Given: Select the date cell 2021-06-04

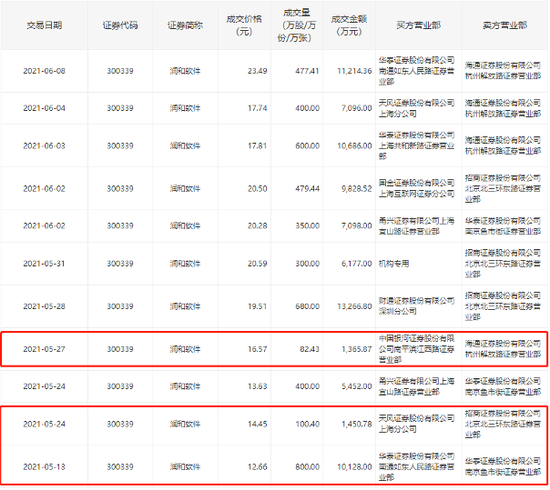Looking at the screenshot, I should click(44, 108).
